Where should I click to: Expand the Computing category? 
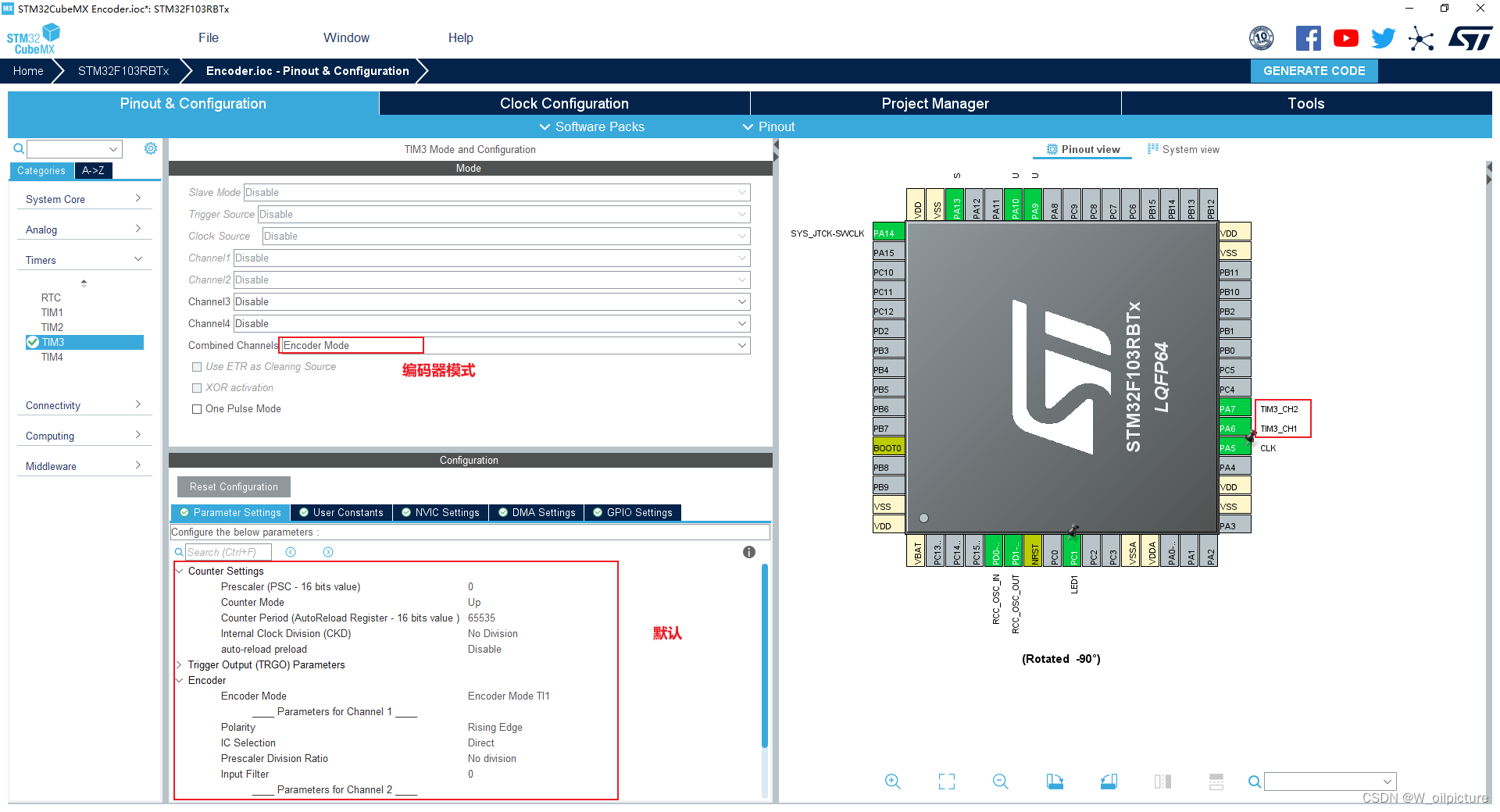[84, 436]
